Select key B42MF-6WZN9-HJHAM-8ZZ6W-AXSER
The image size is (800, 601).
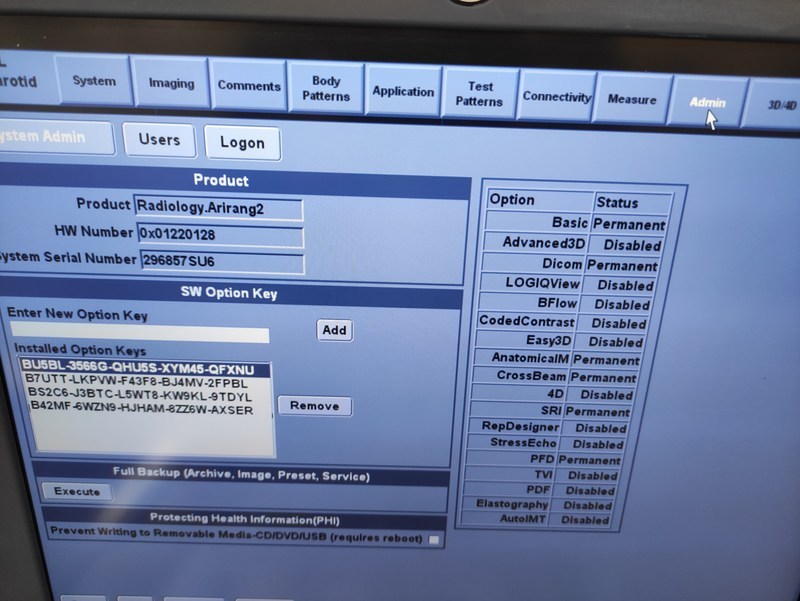(142, 409)
